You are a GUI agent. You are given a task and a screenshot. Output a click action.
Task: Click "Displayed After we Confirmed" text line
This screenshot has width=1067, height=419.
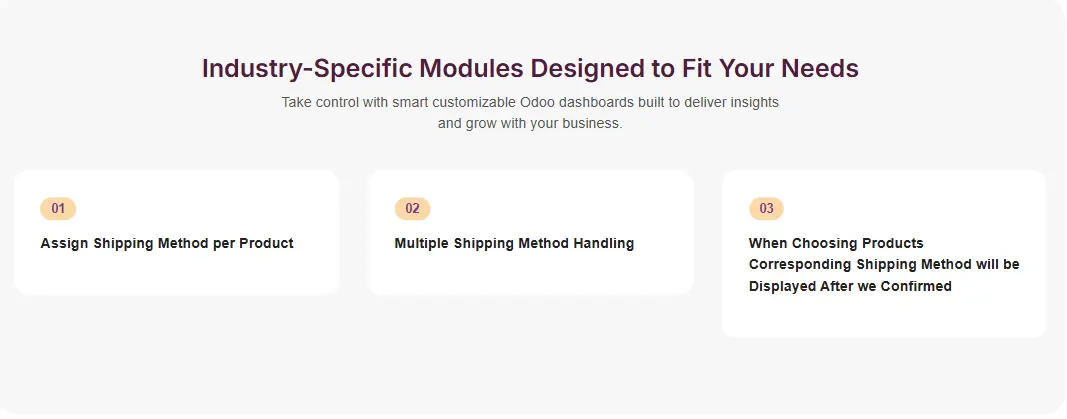(x=850, y=286)
